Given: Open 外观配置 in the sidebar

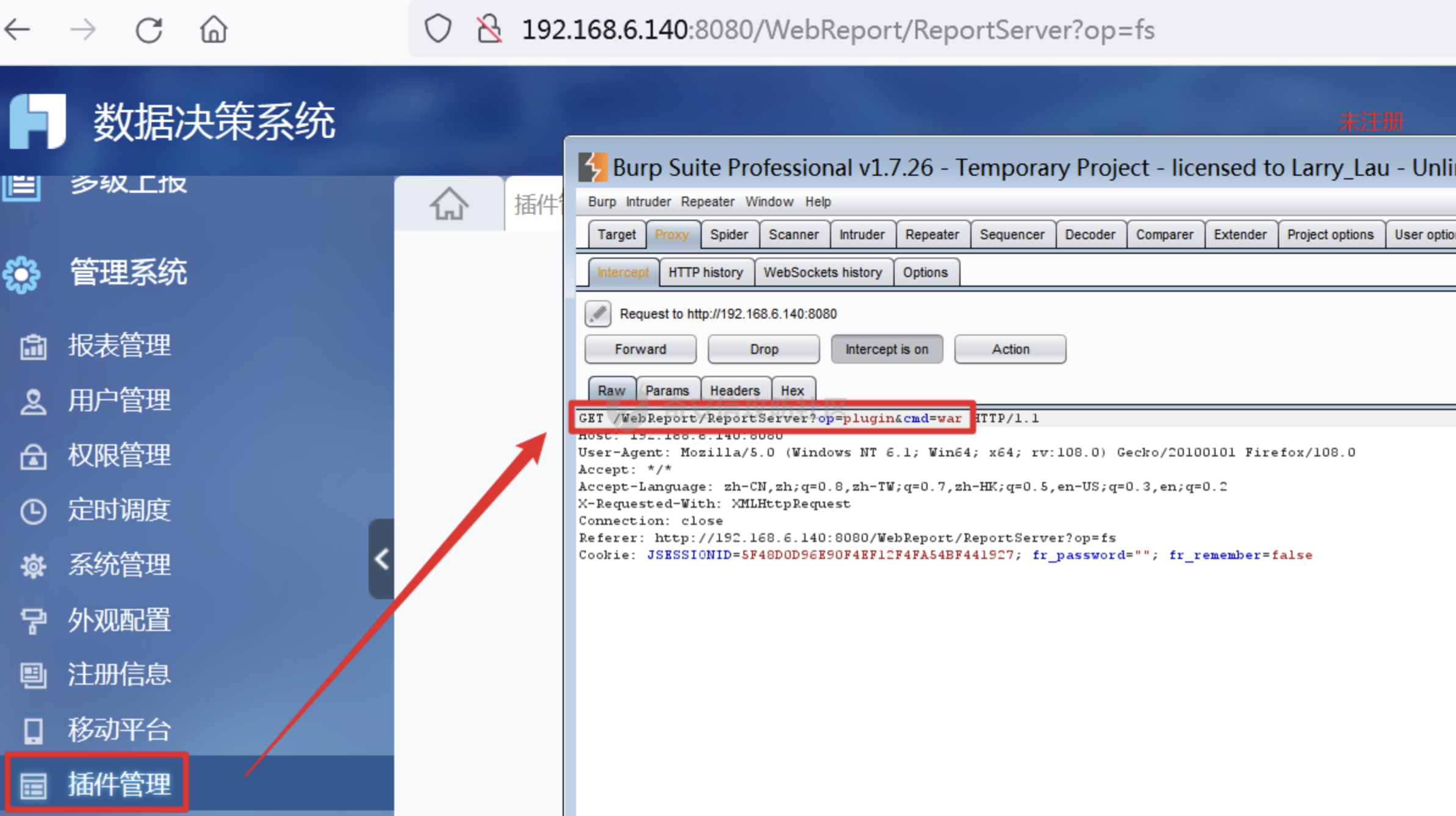Looking at the screenshot, I should 120,620.
